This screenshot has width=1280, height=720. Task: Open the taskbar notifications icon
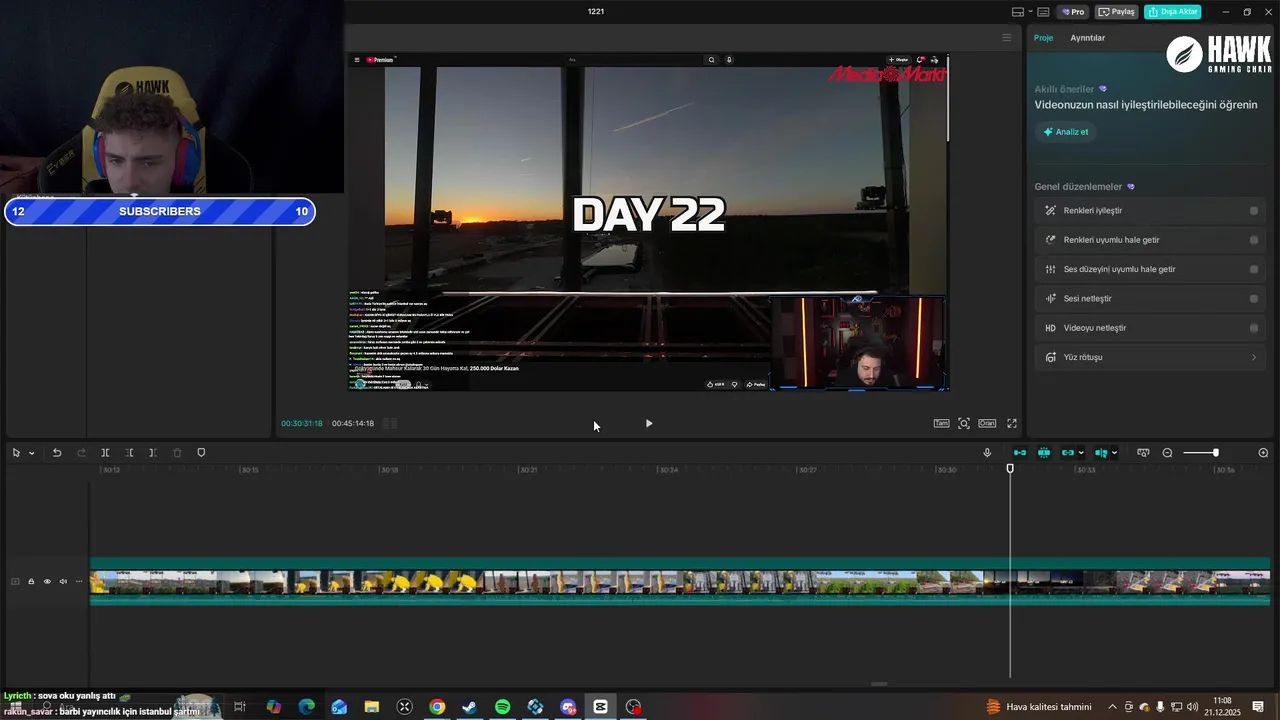click(1258, 707)
